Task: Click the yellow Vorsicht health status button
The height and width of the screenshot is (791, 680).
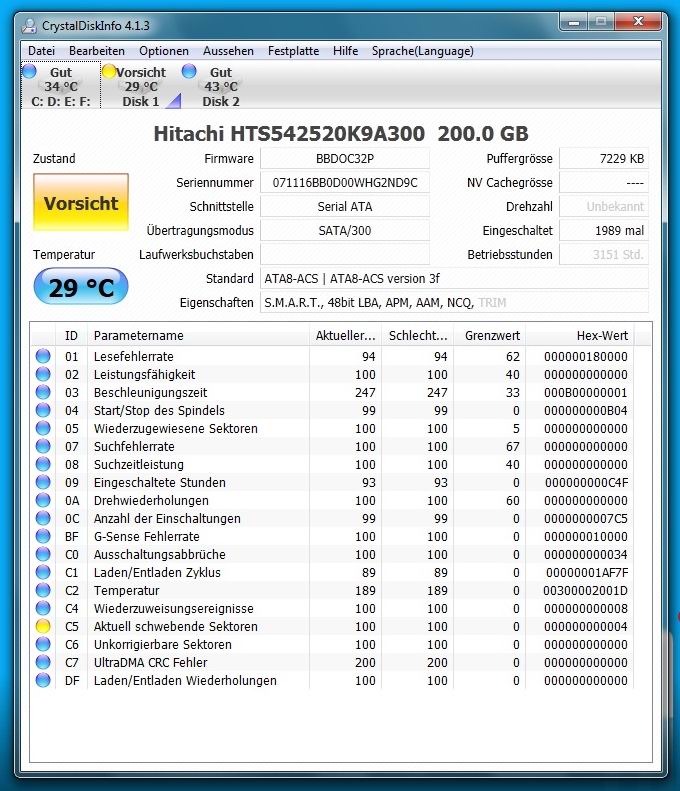Action: pos(81,202)
